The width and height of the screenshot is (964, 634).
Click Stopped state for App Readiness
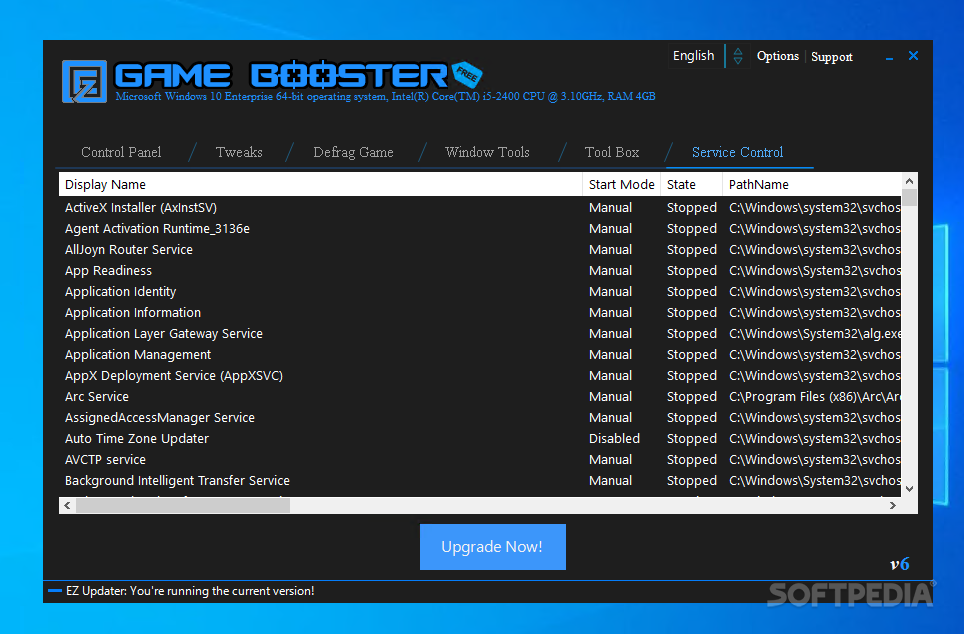click(x=692, y=271)
